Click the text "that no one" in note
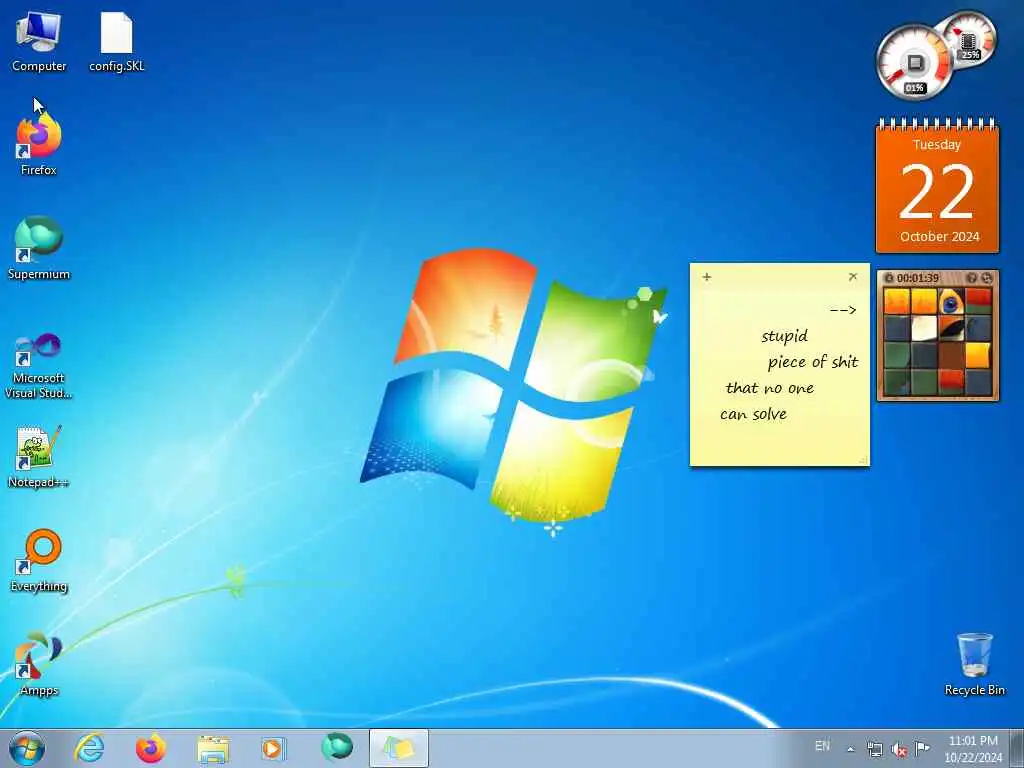This screenshot has width=1024, height=768. point(769,388)
